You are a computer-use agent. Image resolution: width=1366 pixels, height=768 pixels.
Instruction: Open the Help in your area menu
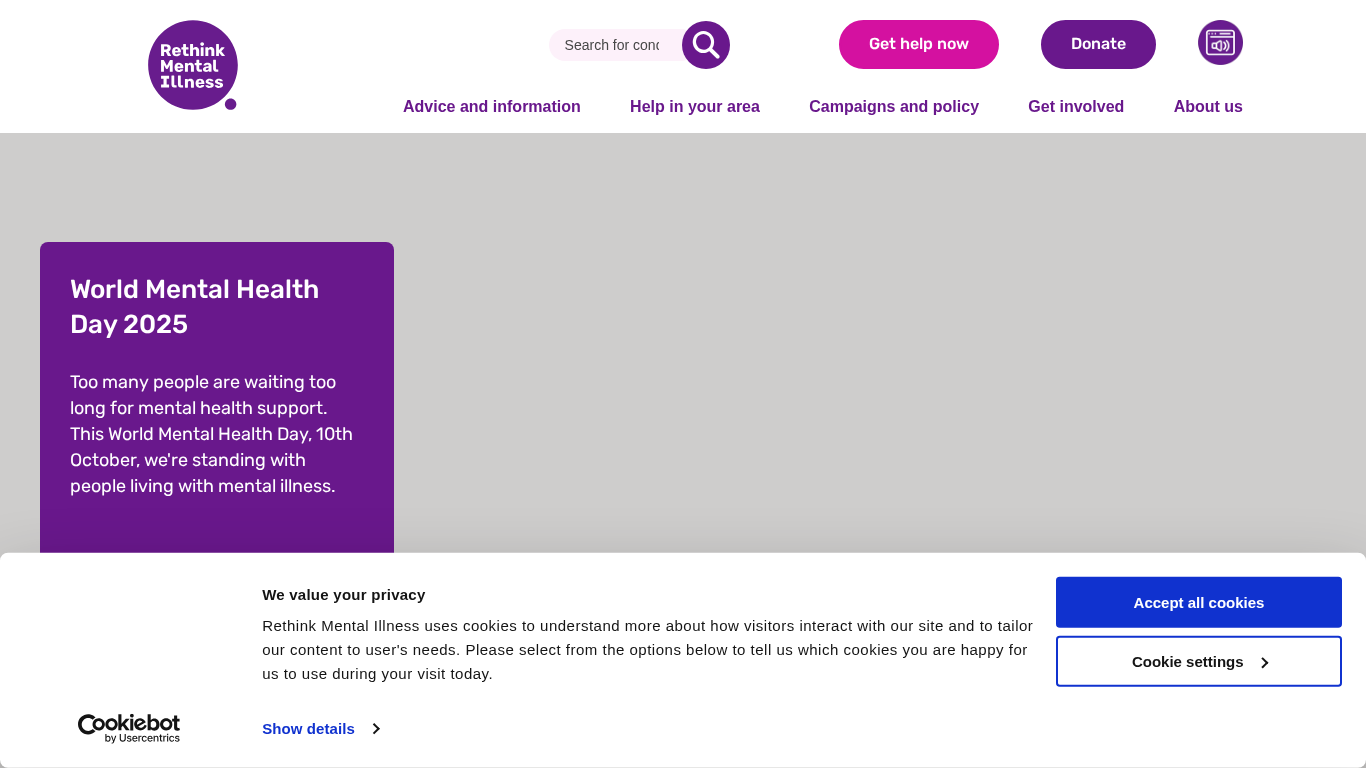695,107
